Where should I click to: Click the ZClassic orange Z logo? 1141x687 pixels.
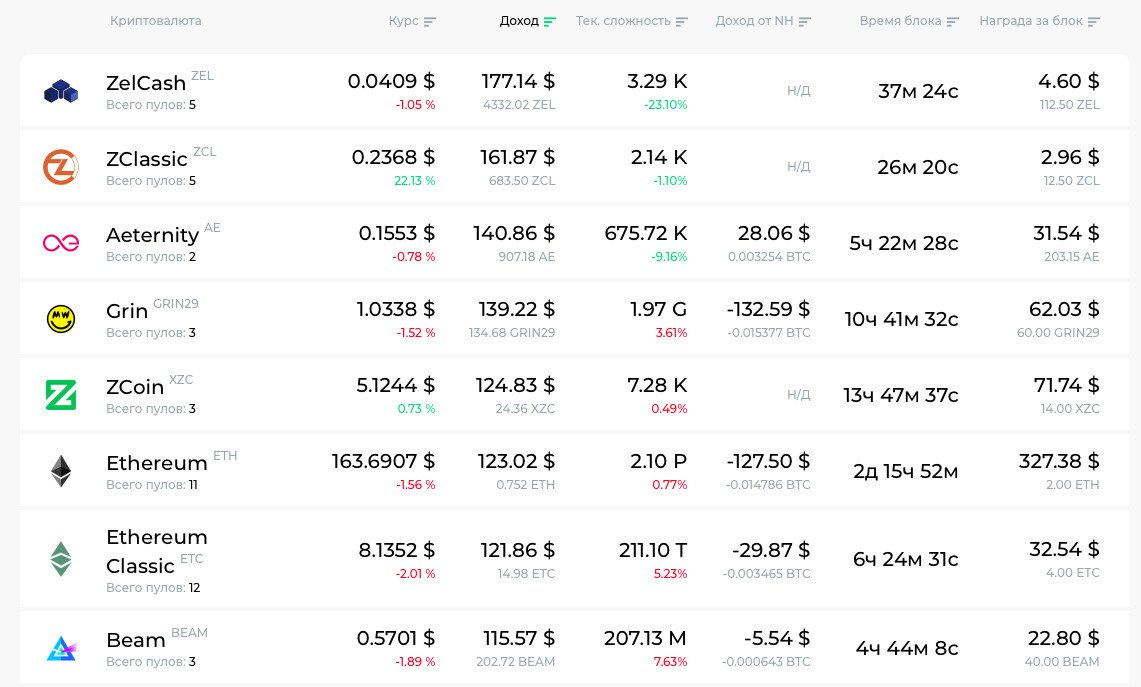click(61, 167)
